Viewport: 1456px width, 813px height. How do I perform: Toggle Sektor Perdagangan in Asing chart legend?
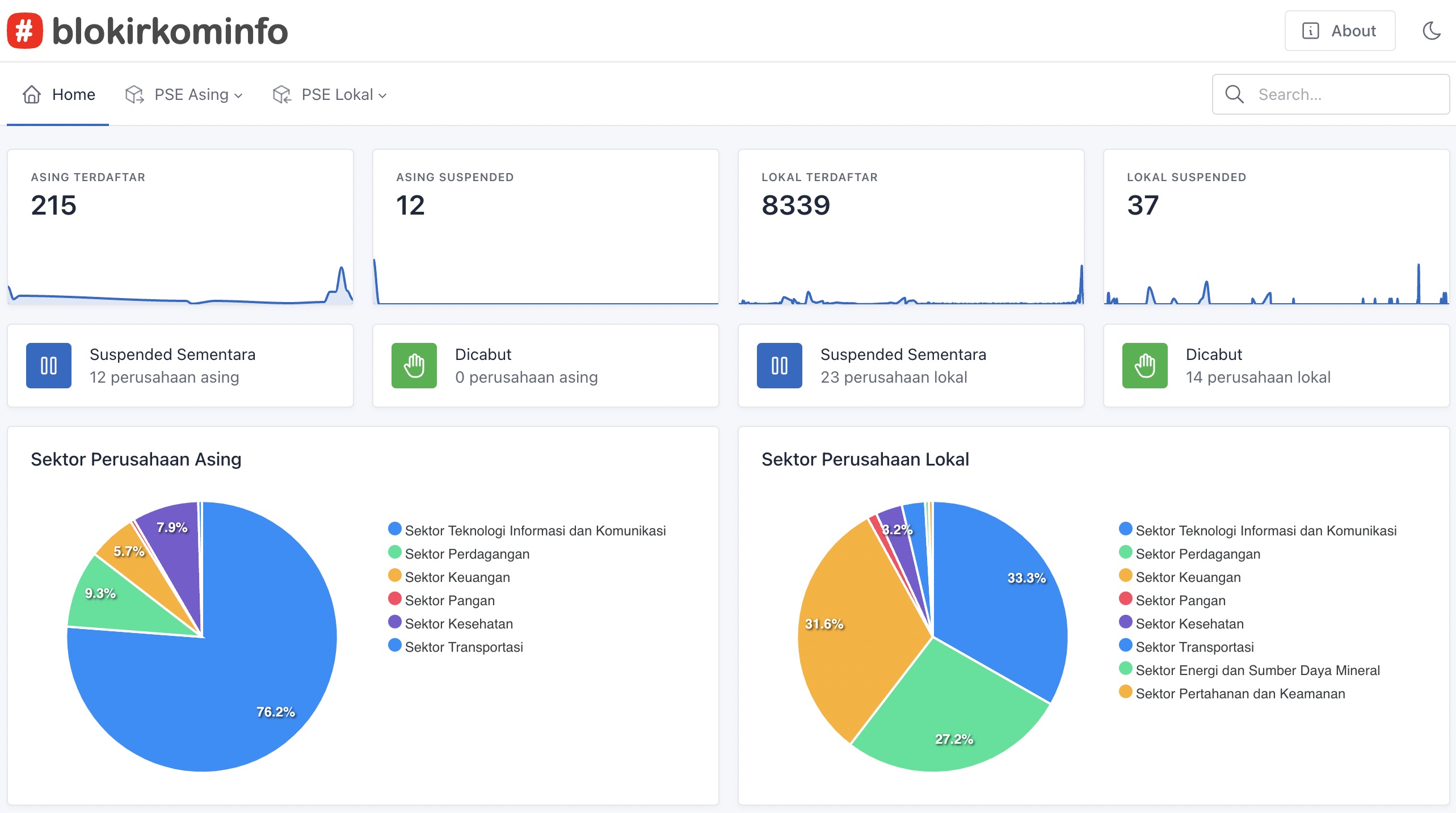click(x=466, y=554)
